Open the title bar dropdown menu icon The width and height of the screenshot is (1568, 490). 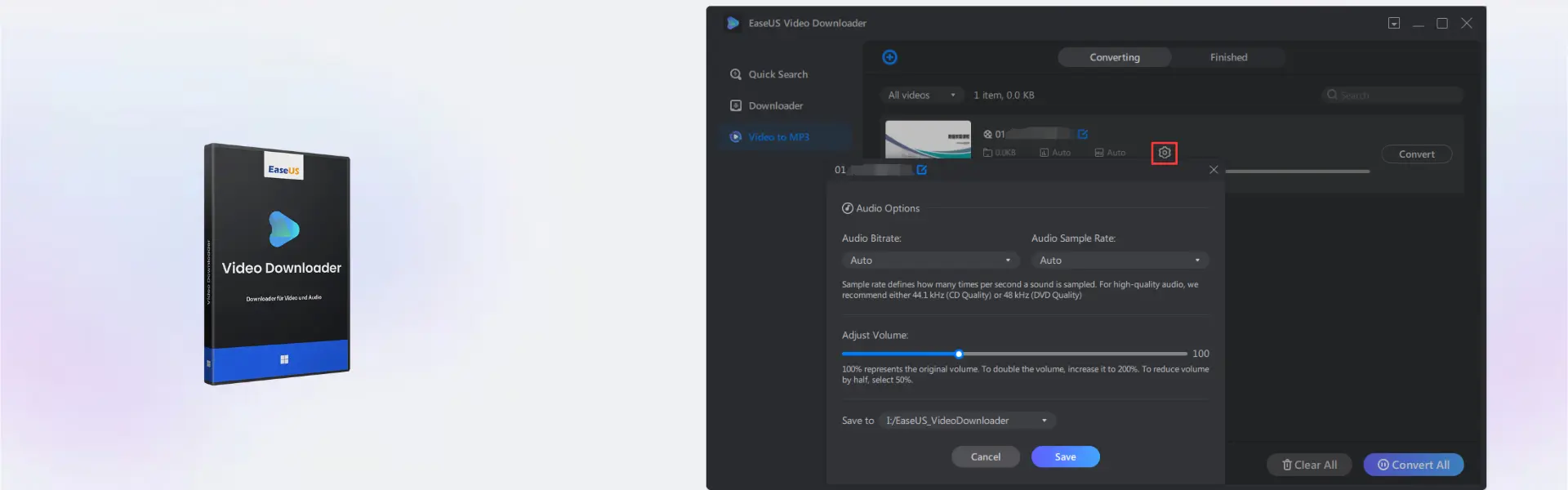(1394, 23)
